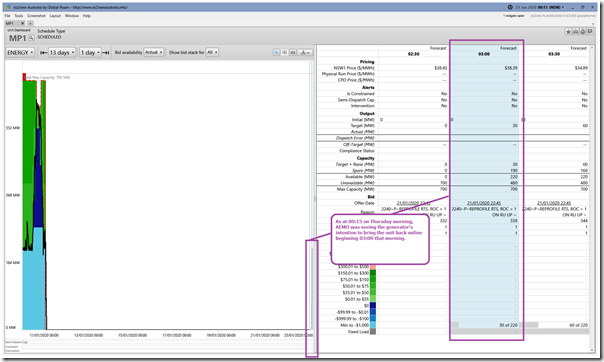Screen dimensions: 604x362
Task: Click the table scroll-up arrow
Action: click(592, 47)
